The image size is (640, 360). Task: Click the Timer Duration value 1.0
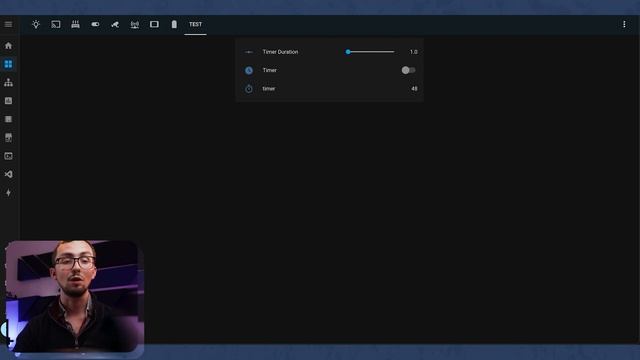413,52
